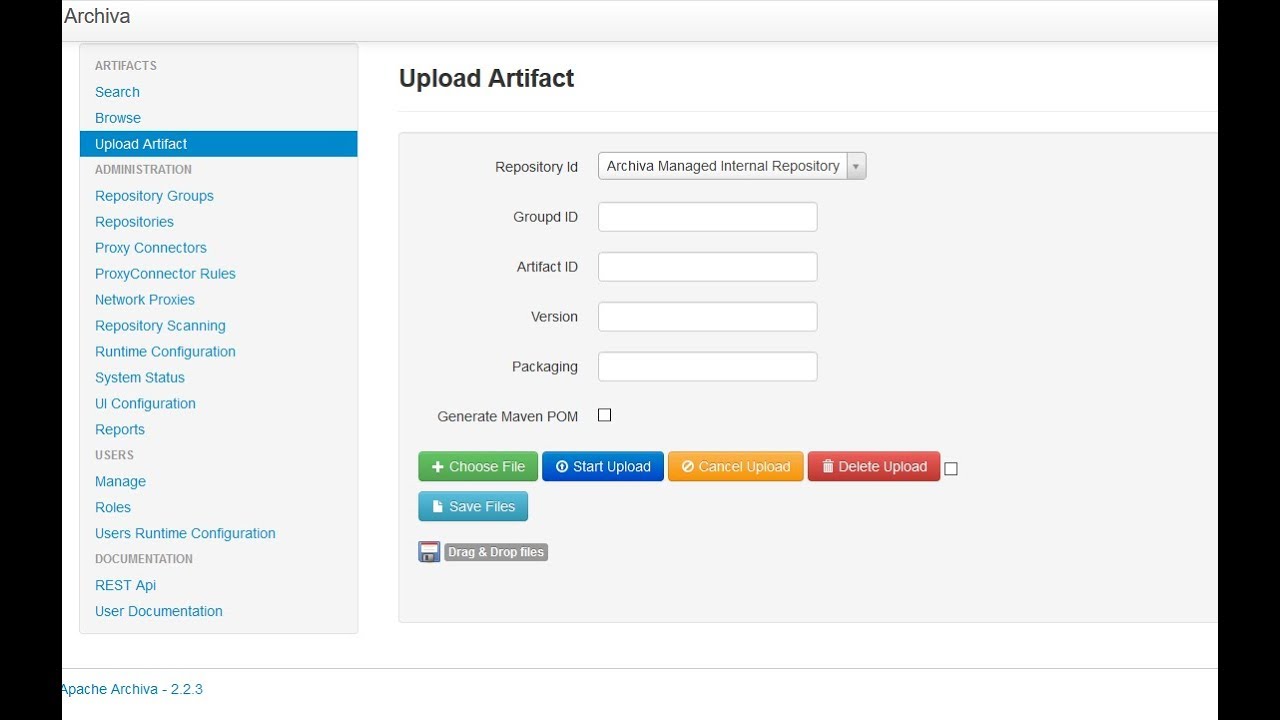Image resolution: width=1280 pixels, height=720 pixels.
Task: Open the Repository Id dropdown
Action: pyautogui.click(x=732, y=166)
